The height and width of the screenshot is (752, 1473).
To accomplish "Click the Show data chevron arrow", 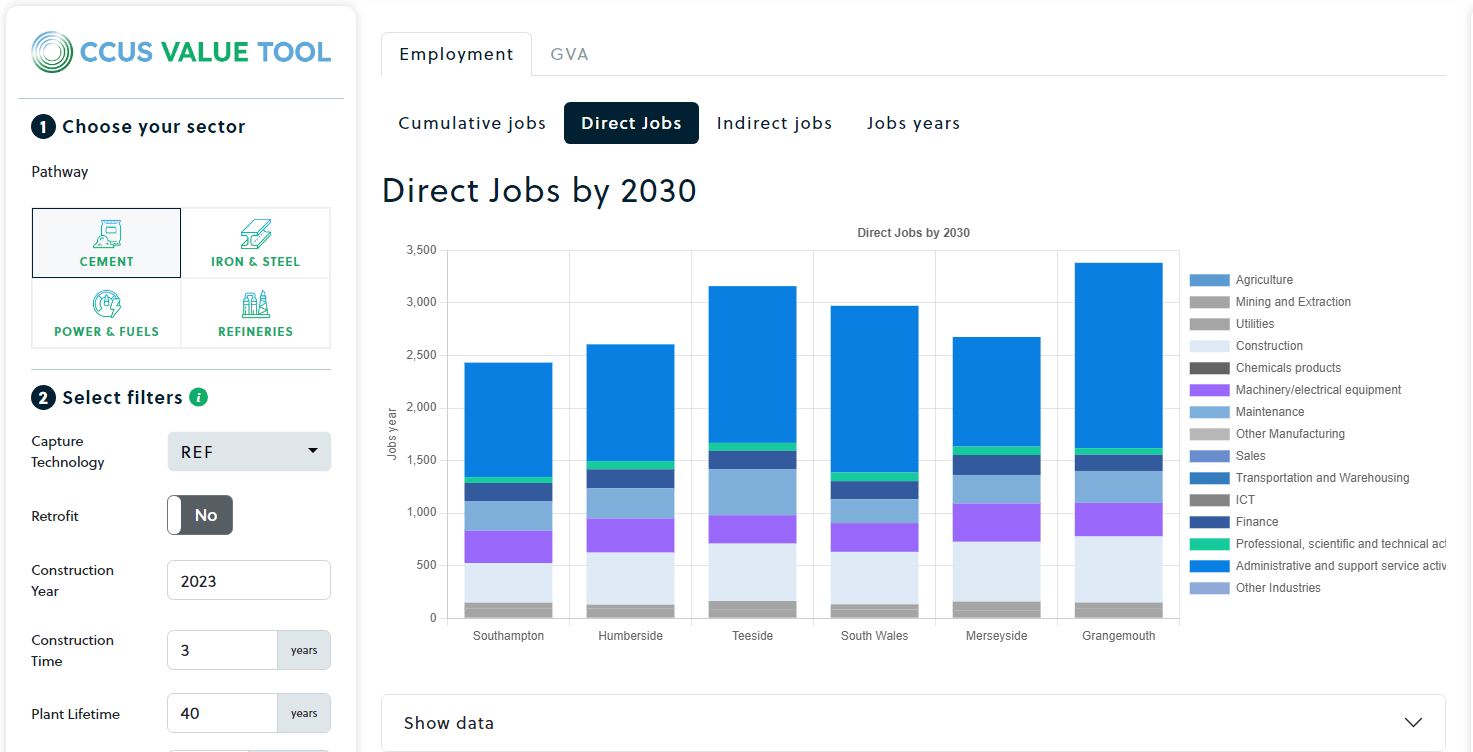I will (x=1413, y=723).
